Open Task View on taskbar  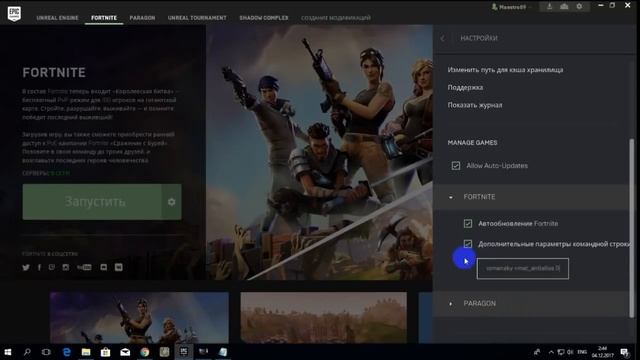46,352
